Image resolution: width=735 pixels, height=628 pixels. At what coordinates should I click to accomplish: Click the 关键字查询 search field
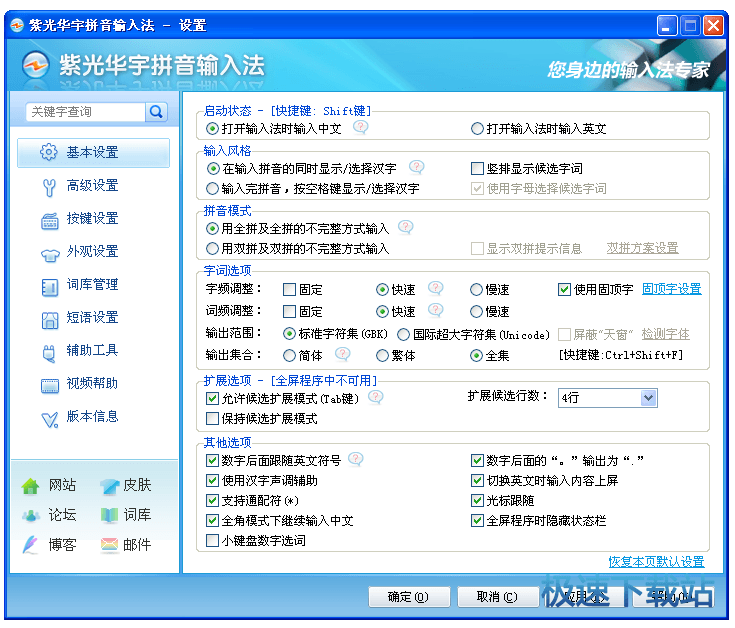coord(86,112)
